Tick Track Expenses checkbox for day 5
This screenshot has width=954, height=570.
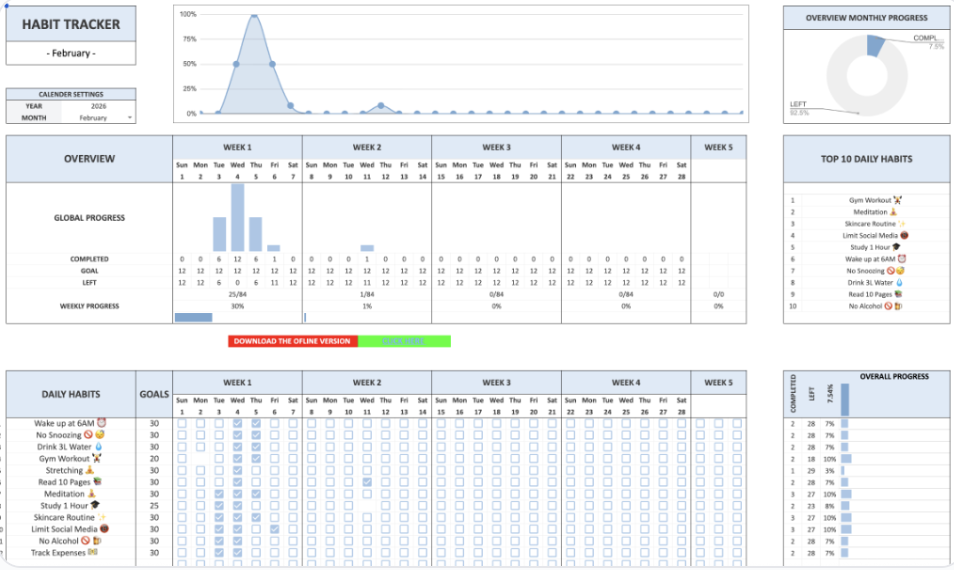tap(256, 552)
